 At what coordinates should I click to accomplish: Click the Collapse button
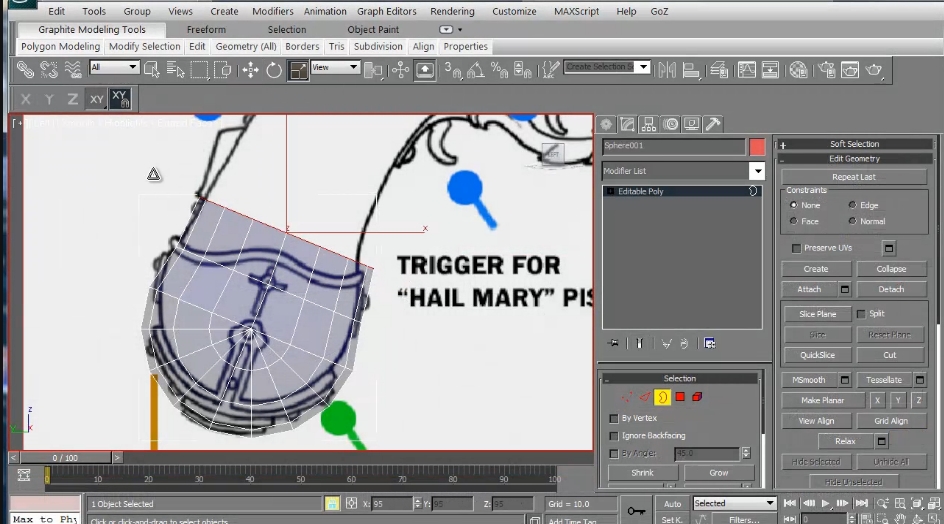(x=891, y=269)
